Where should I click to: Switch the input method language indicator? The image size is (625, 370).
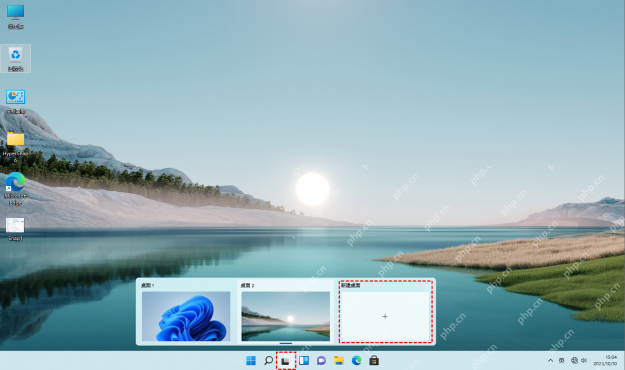pyautogui.click(x=562, y=360)
